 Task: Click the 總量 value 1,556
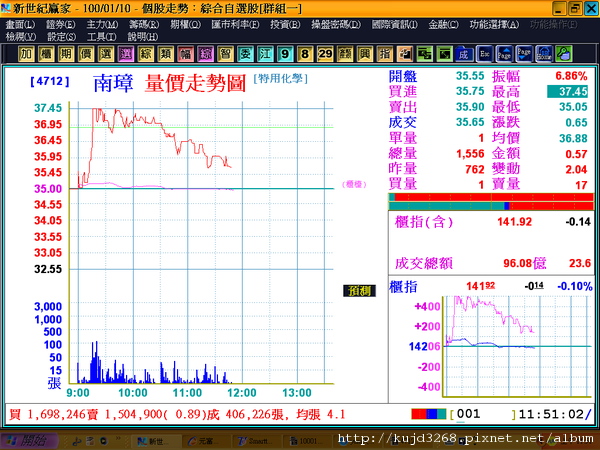pos(470,154)
